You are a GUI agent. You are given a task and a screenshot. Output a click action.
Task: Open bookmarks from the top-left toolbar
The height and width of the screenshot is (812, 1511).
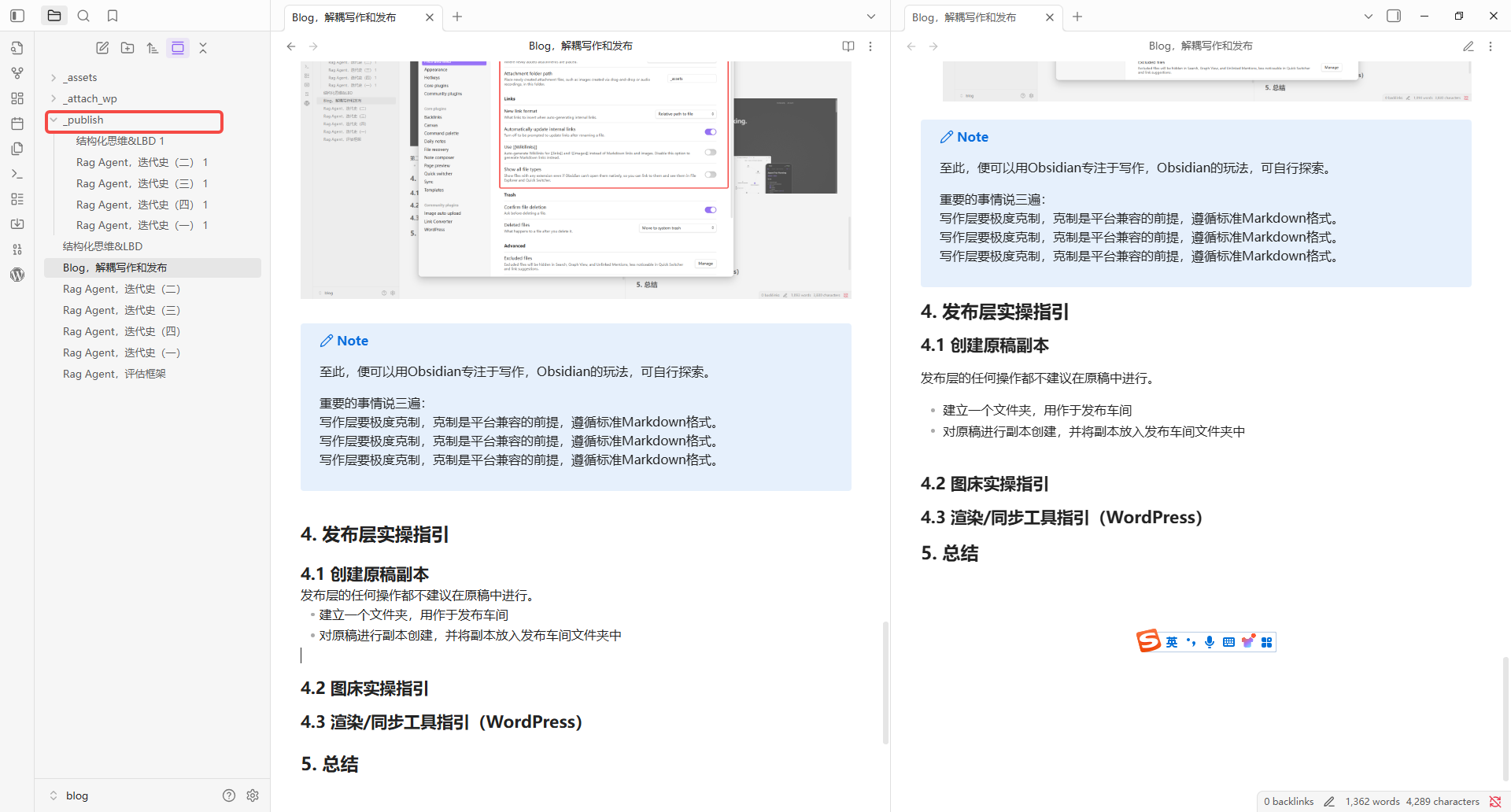pos(113,15)
